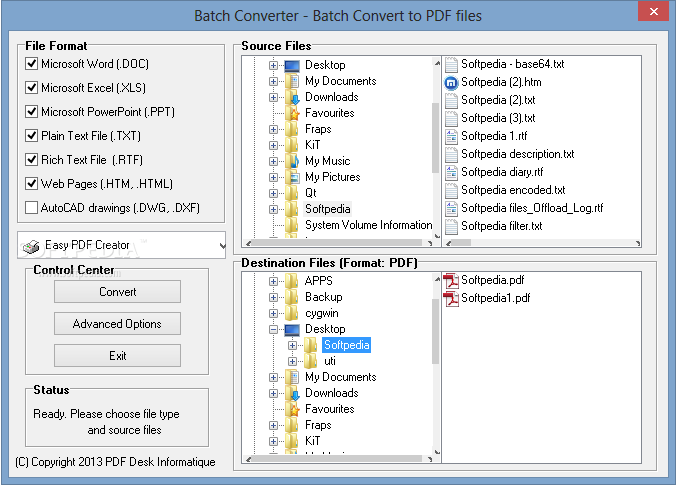This screenshot has width=676, height=485.
Task: Click Softpedia files_Offload_Log.rtf icon
Action: click(451, 208)
